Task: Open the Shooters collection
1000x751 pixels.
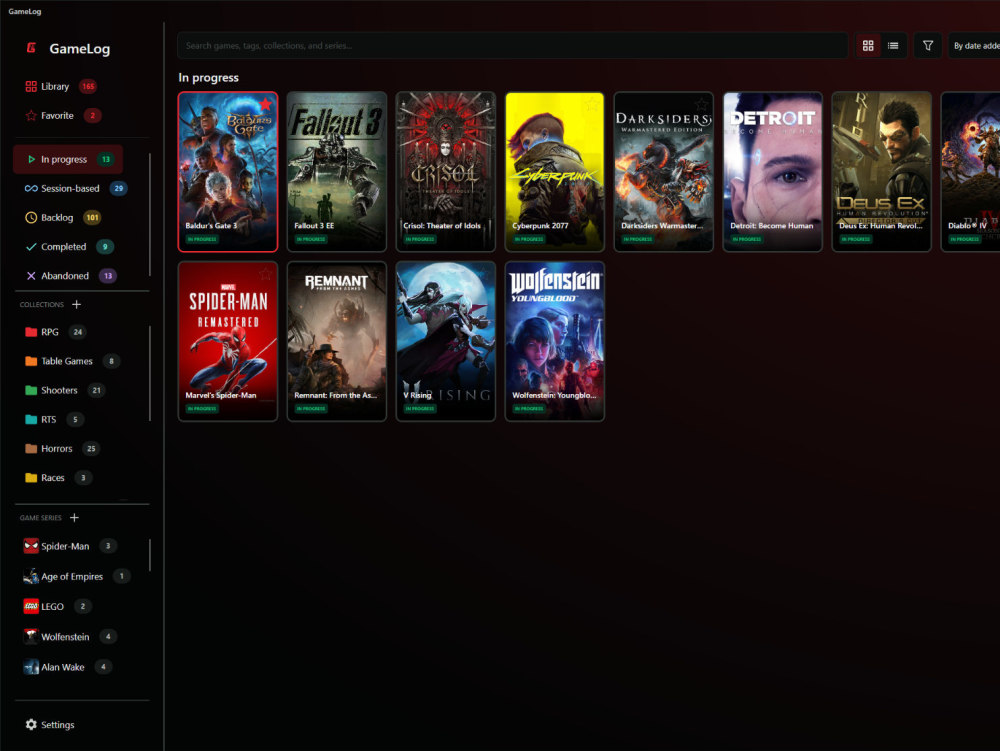Action: (64, 390)
